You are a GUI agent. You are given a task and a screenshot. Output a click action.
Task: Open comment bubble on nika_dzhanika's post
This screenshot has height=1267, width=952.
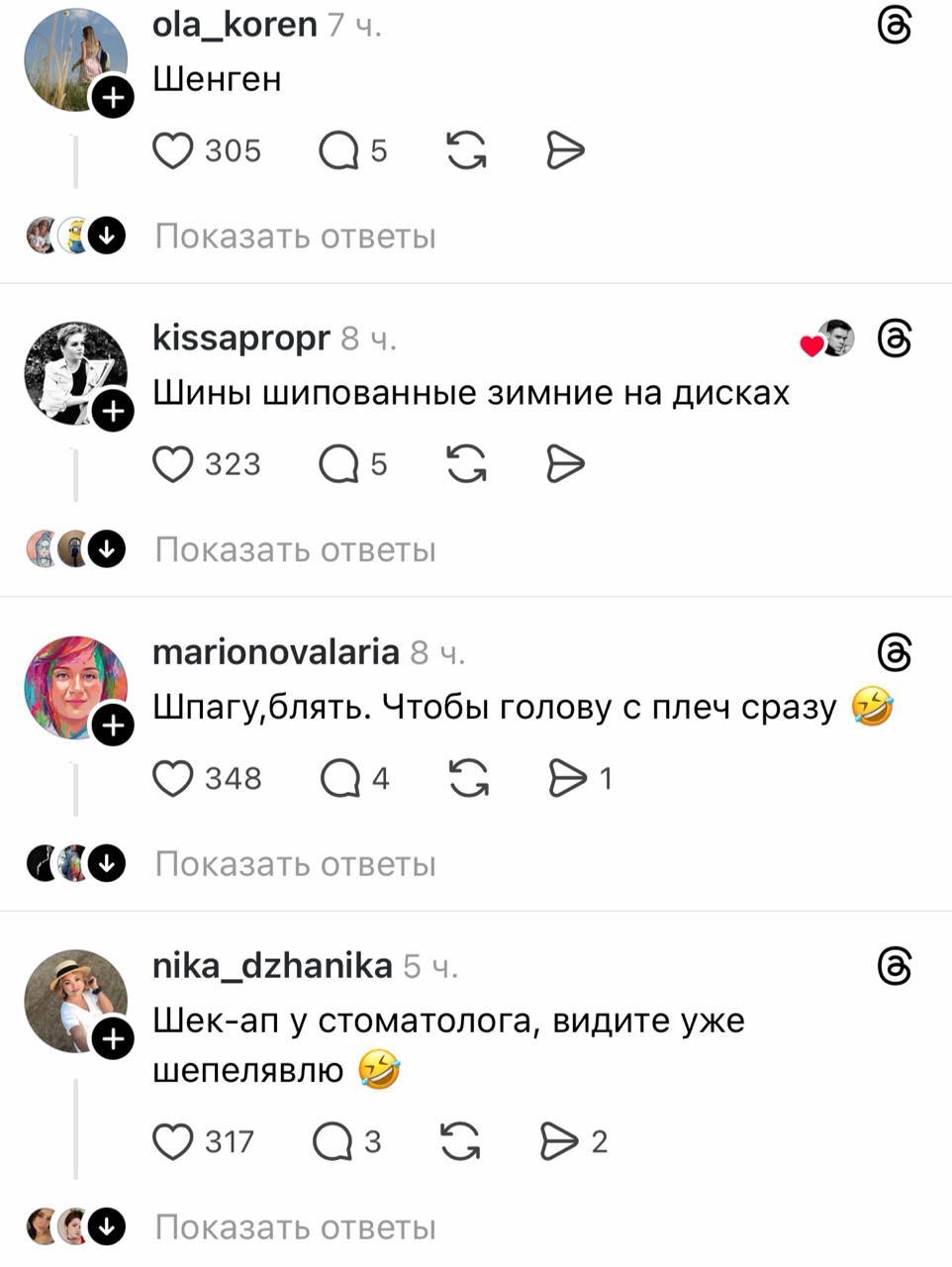(x=333, y=1141)
